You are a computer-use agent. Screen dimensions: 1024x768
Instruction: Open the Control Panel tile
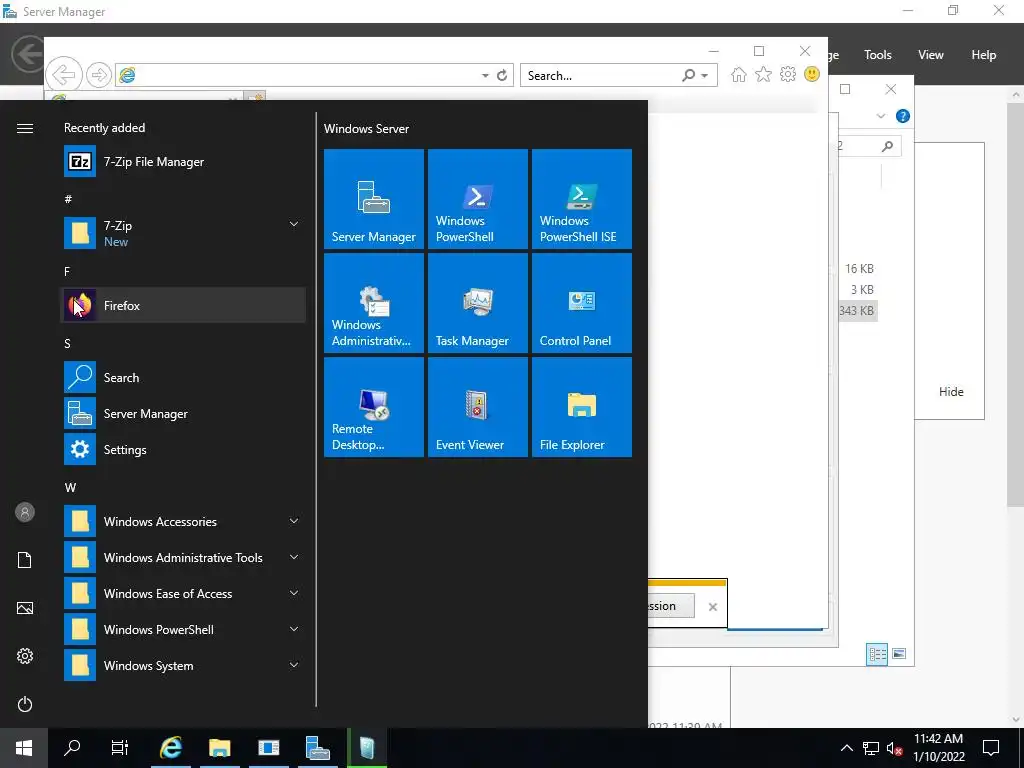tap(582, 303)
